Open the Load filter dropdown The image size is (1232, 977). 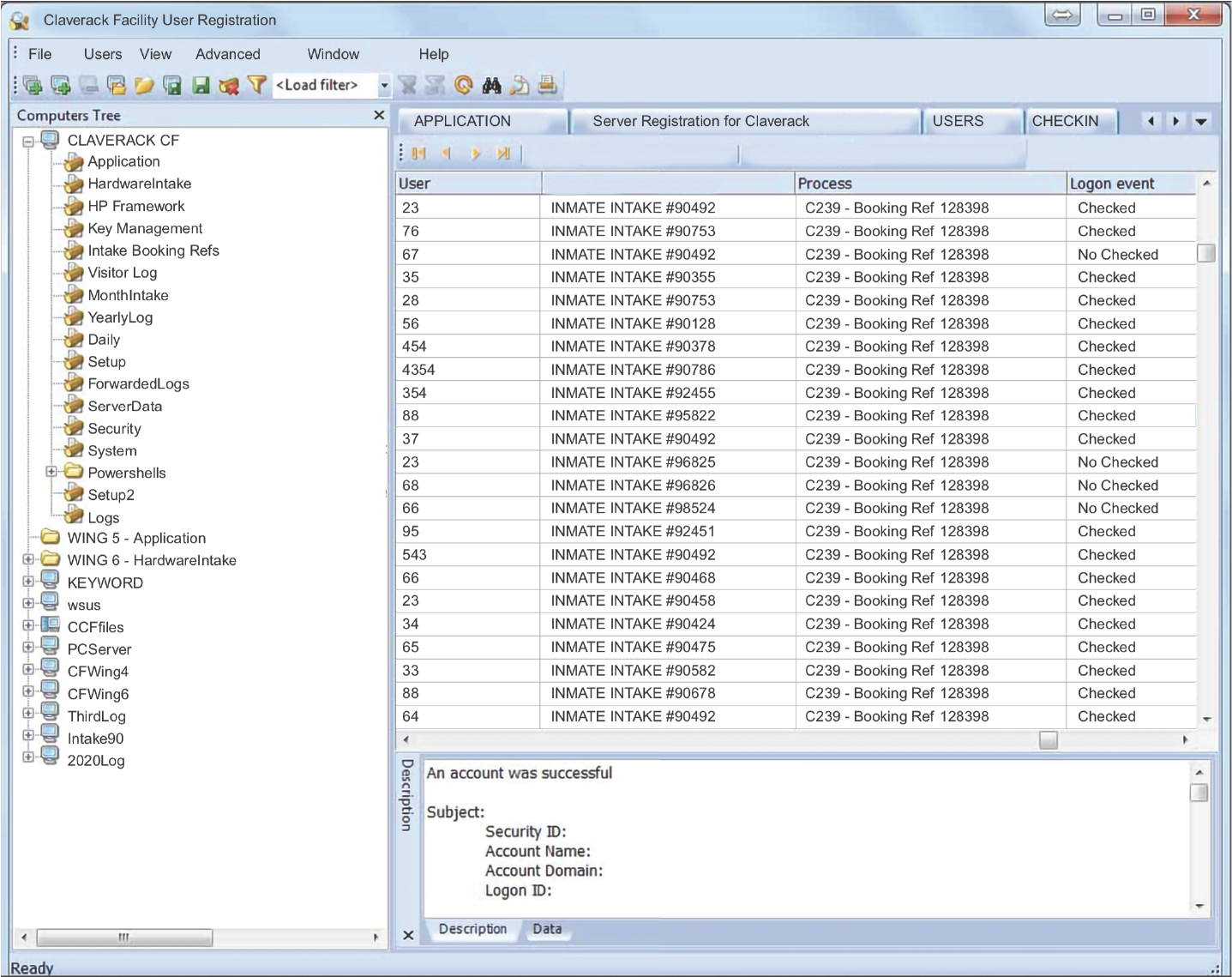pyautogui.click(x=384, y=85)
